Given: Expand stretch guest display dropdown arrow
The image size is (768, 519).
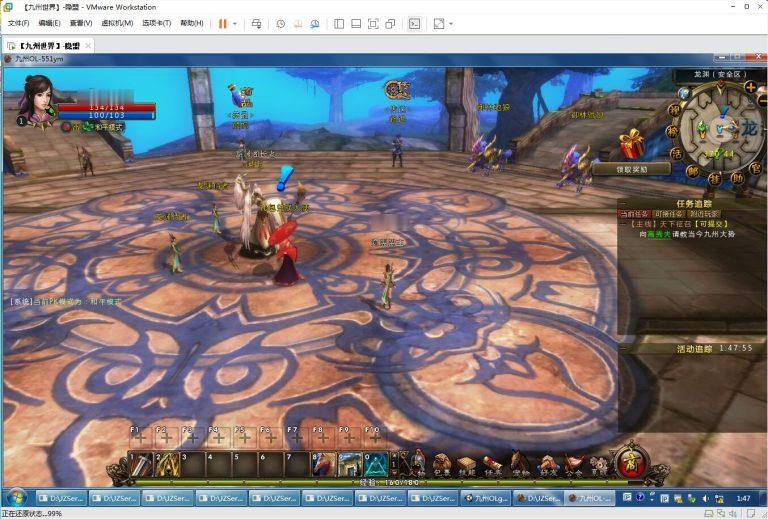Looking at the screenshot, I should click(451, 24).
